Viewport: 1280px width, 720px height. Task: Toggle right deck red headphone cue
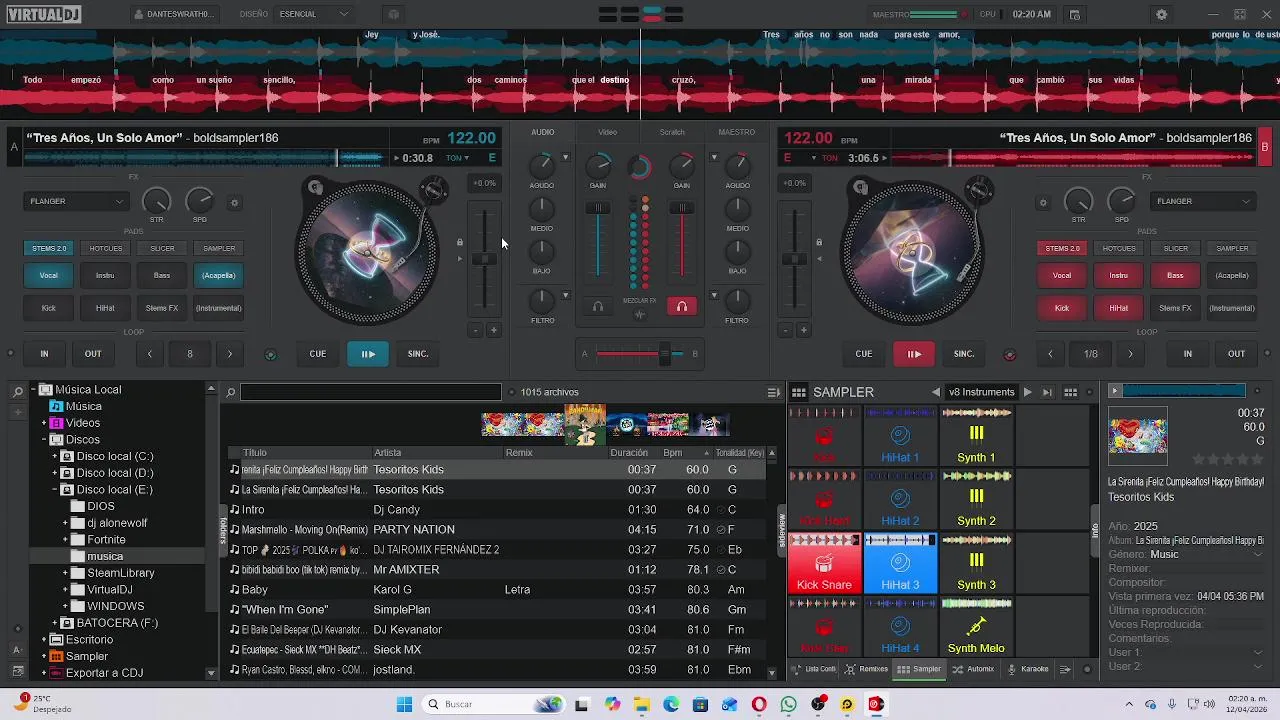tap(682, 307)
